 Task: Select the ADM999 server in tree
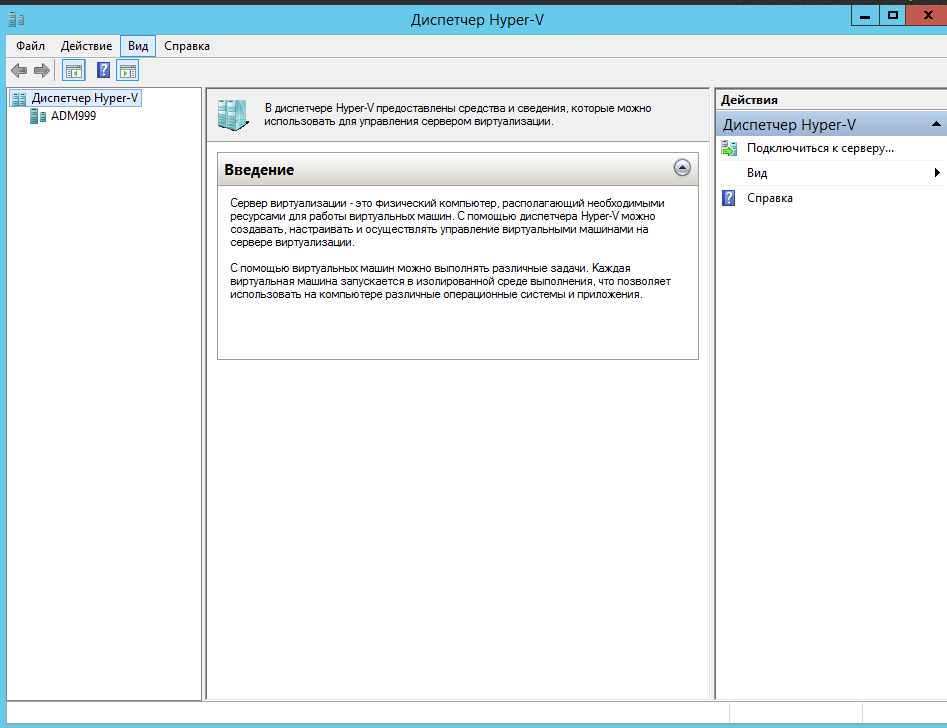73,116
